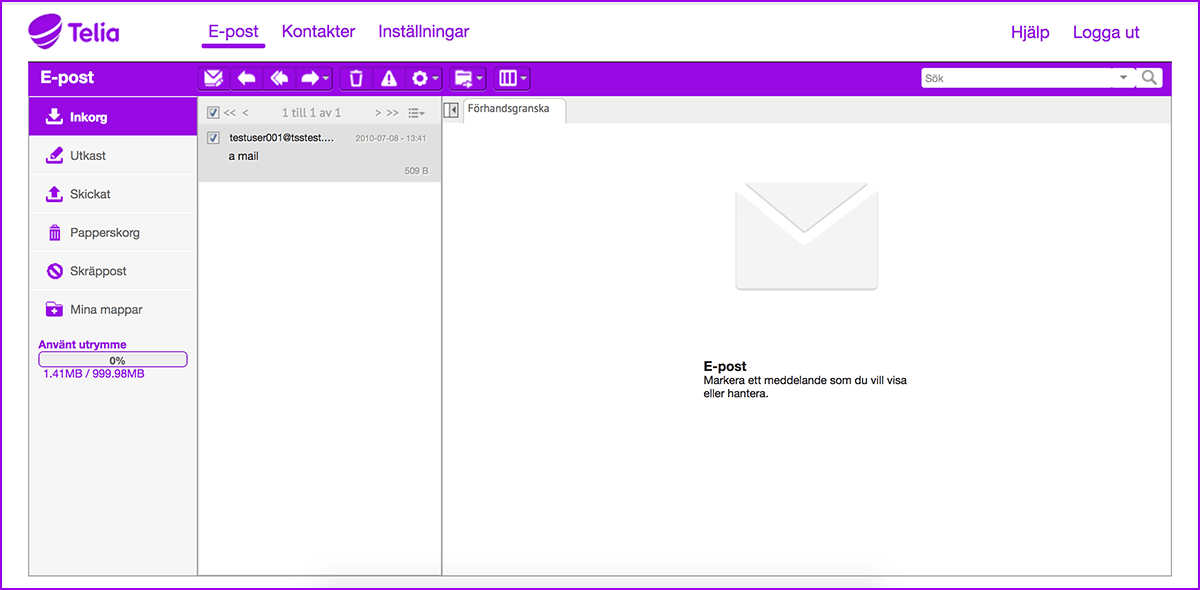Expand the column layout dropdown
Viewport: 1200px width, 590px height.
[512, 78]
